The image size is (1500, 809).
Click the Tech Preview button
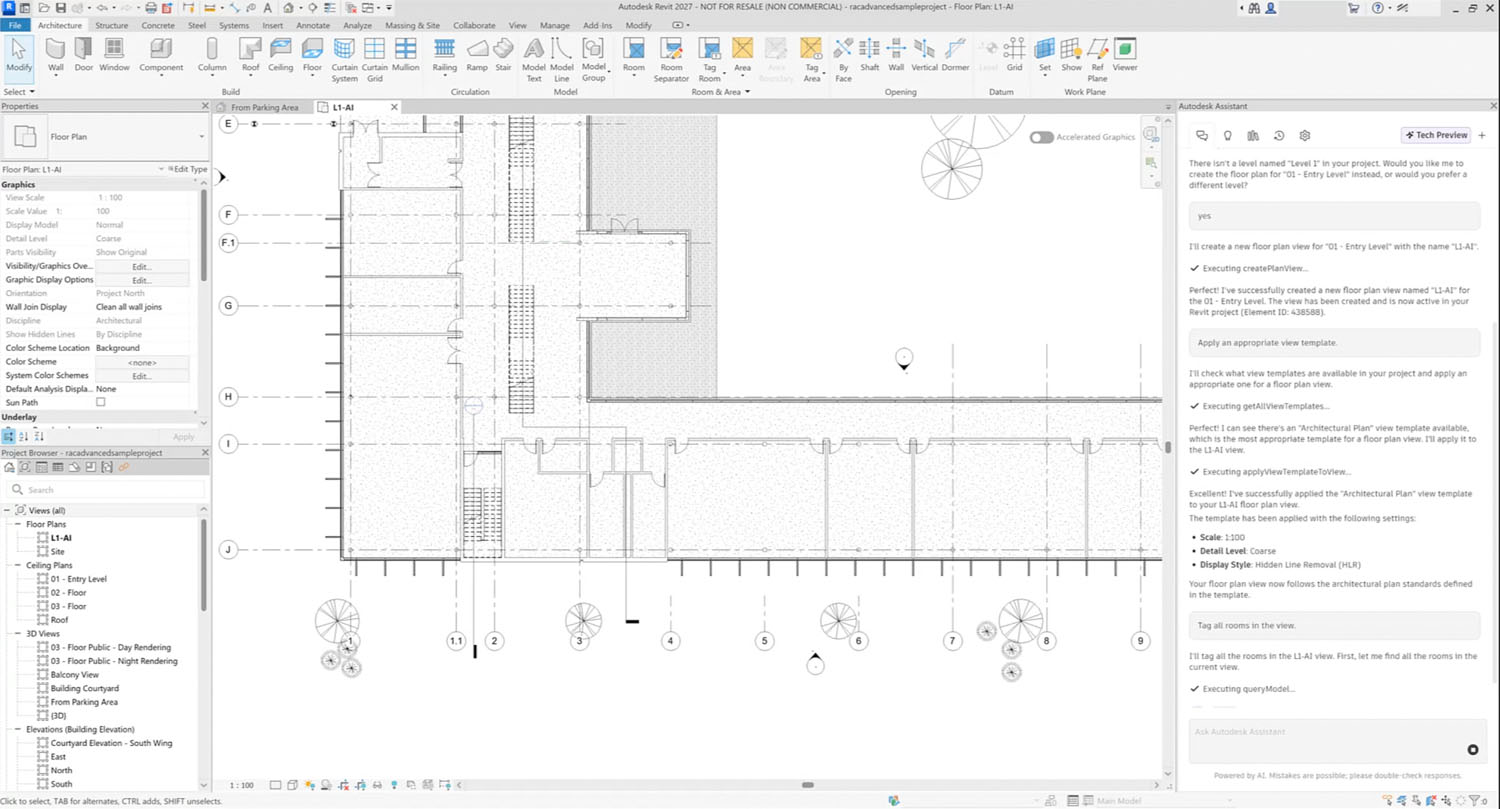(1435, 135)
